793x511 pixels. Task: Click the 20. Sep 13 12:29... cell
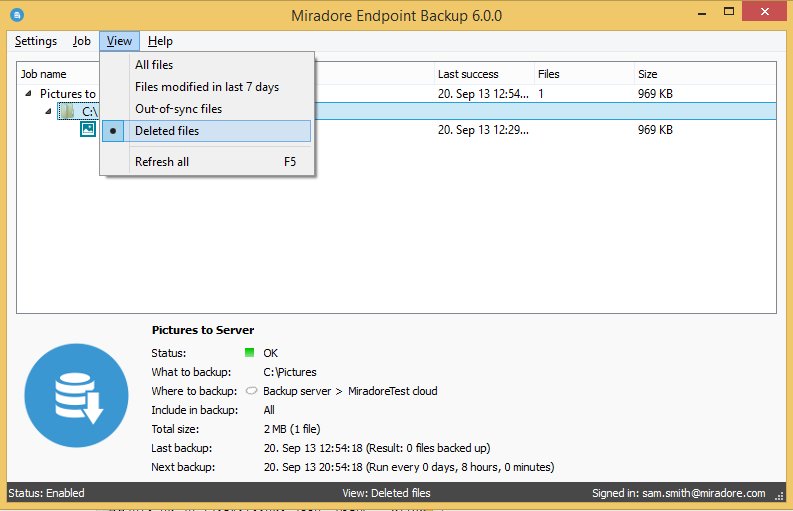tap(483, 130)
